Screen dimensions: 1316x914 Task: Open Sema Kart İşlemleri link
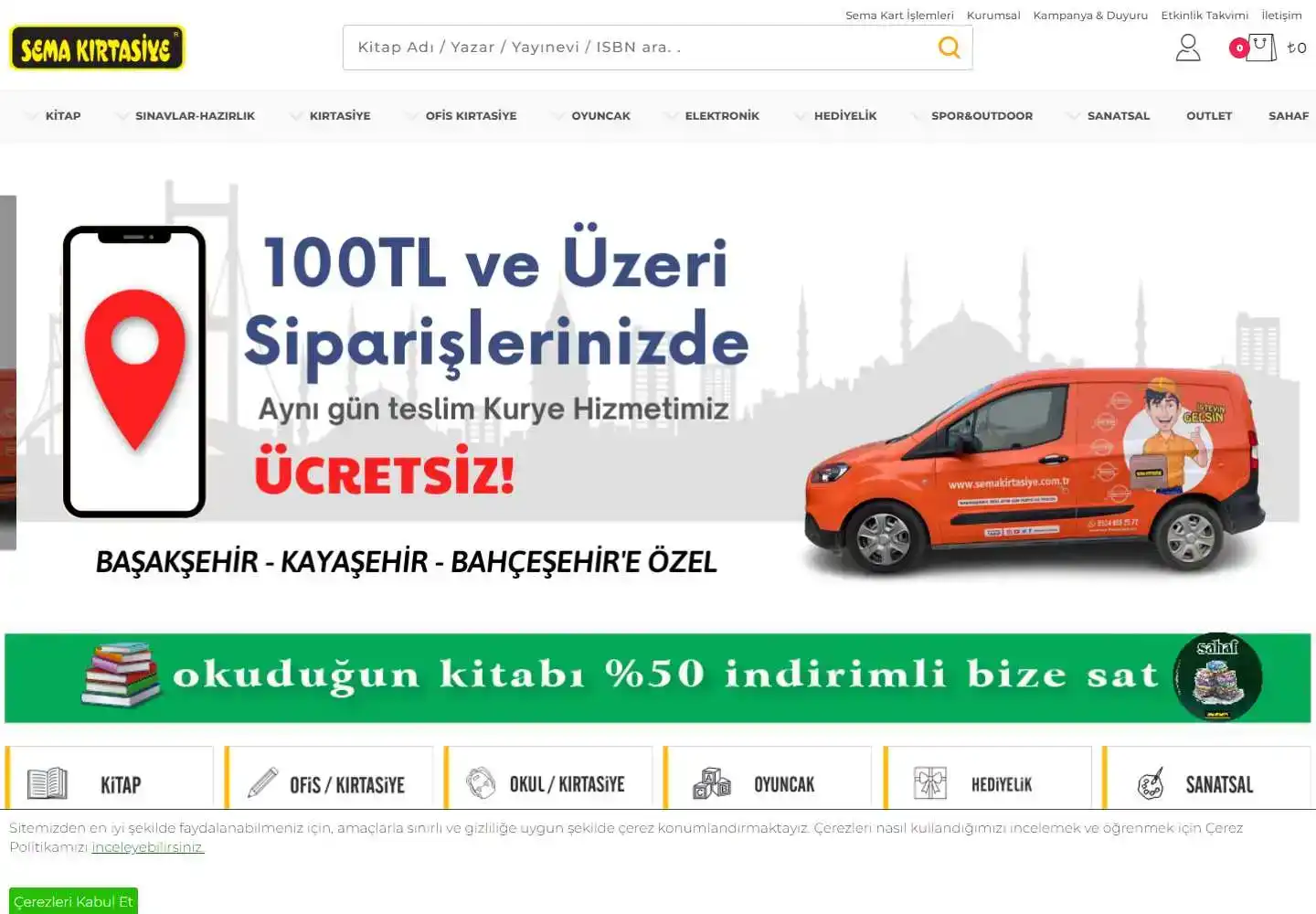[x=899, y=16]
